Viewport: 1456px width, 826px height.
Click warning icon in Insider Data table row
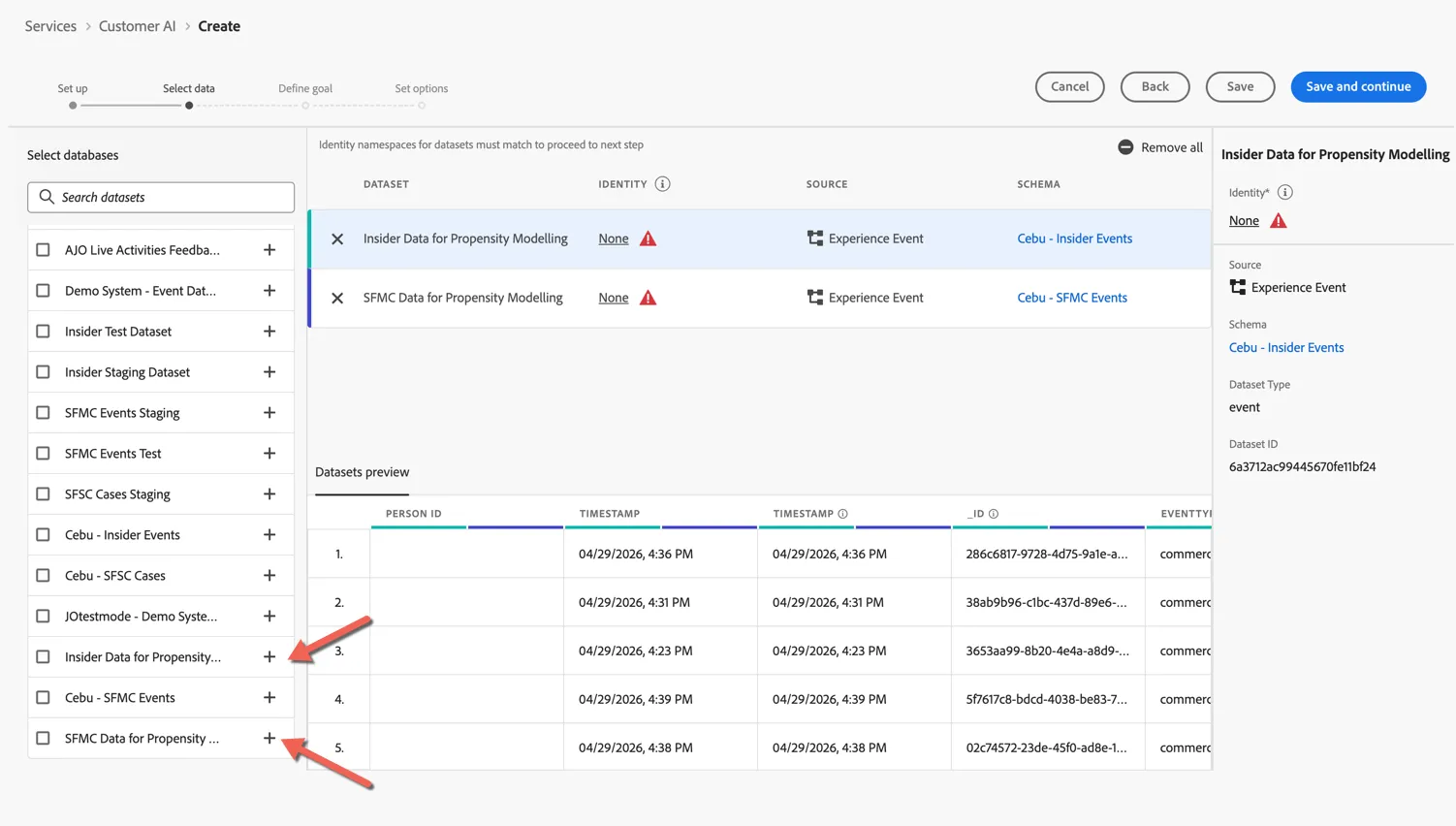coord(649,238)
